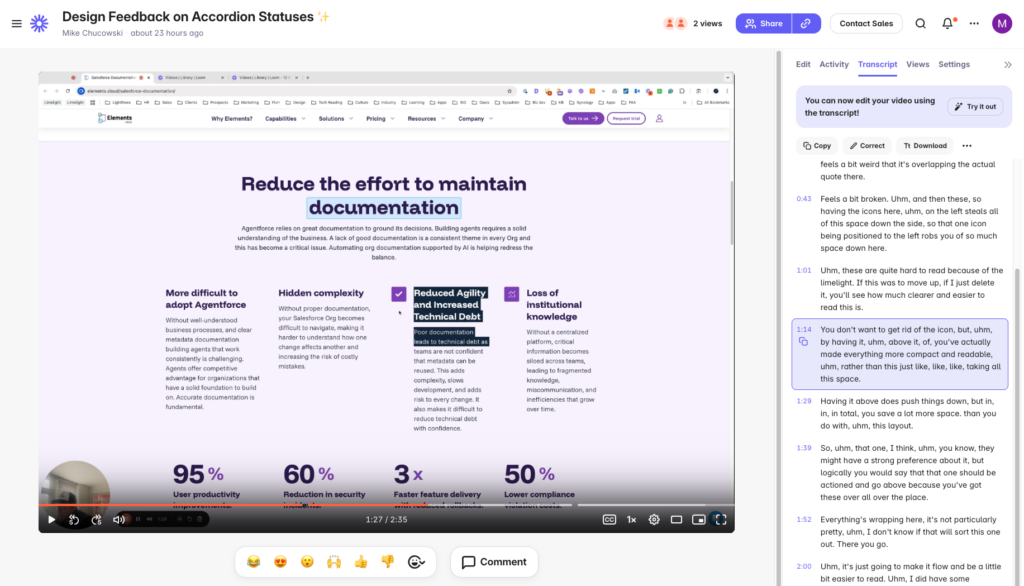Screen dimensions: 1024x586
Task: Open the add emoji reaction picker
Action: pos(416,562)
